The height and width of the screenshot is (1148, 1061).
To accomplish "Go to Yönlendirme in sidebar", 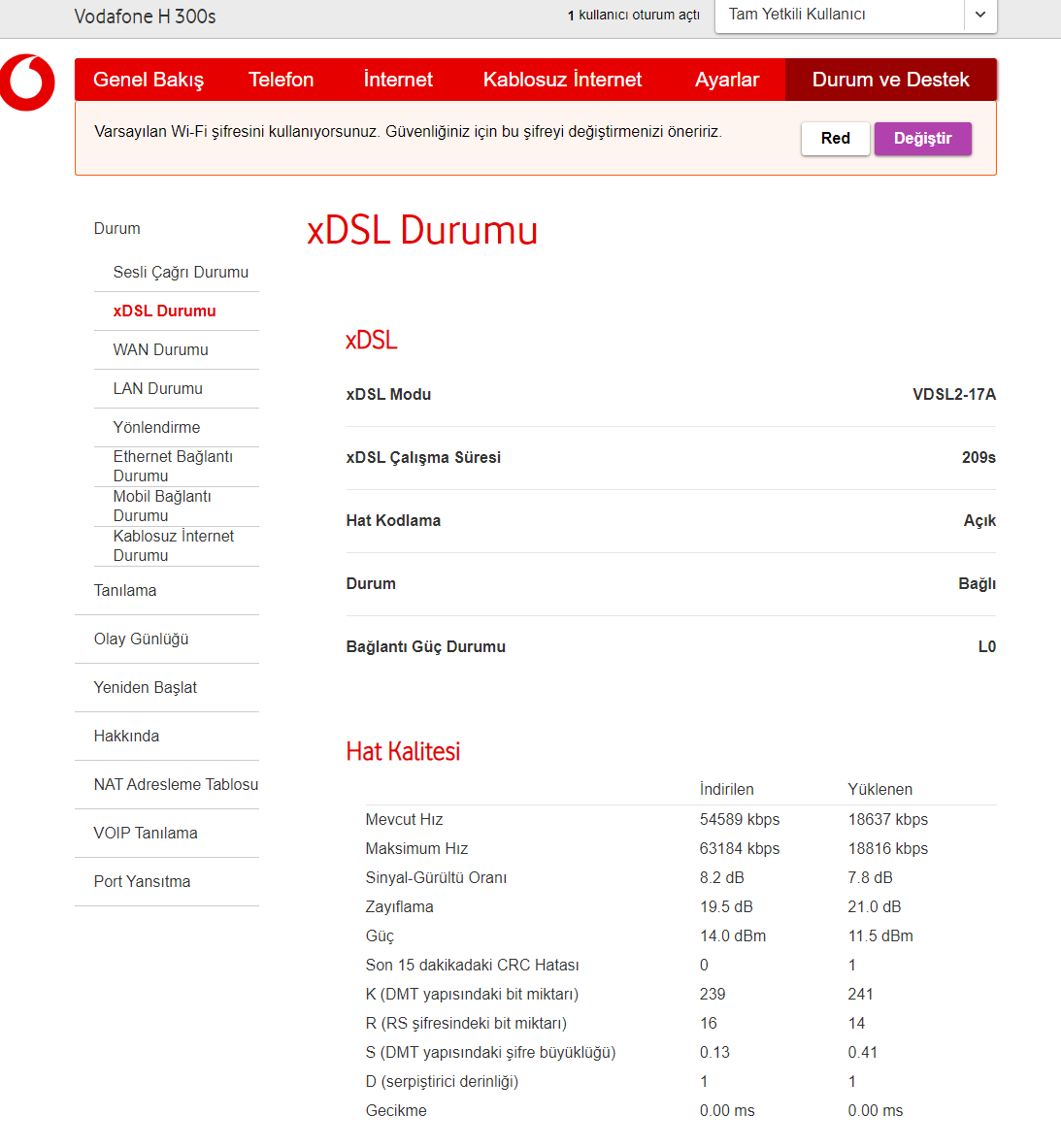I will tap(156, 428).
